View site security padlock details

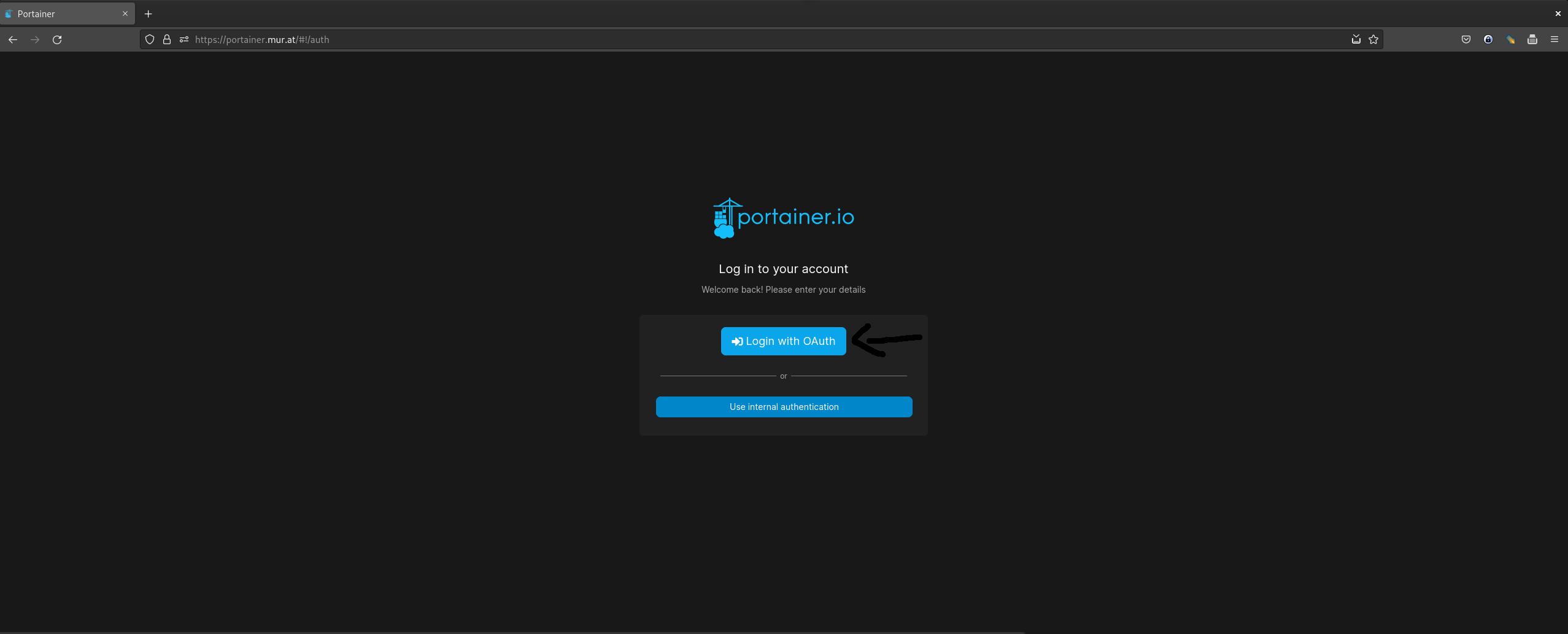(167, 40)
